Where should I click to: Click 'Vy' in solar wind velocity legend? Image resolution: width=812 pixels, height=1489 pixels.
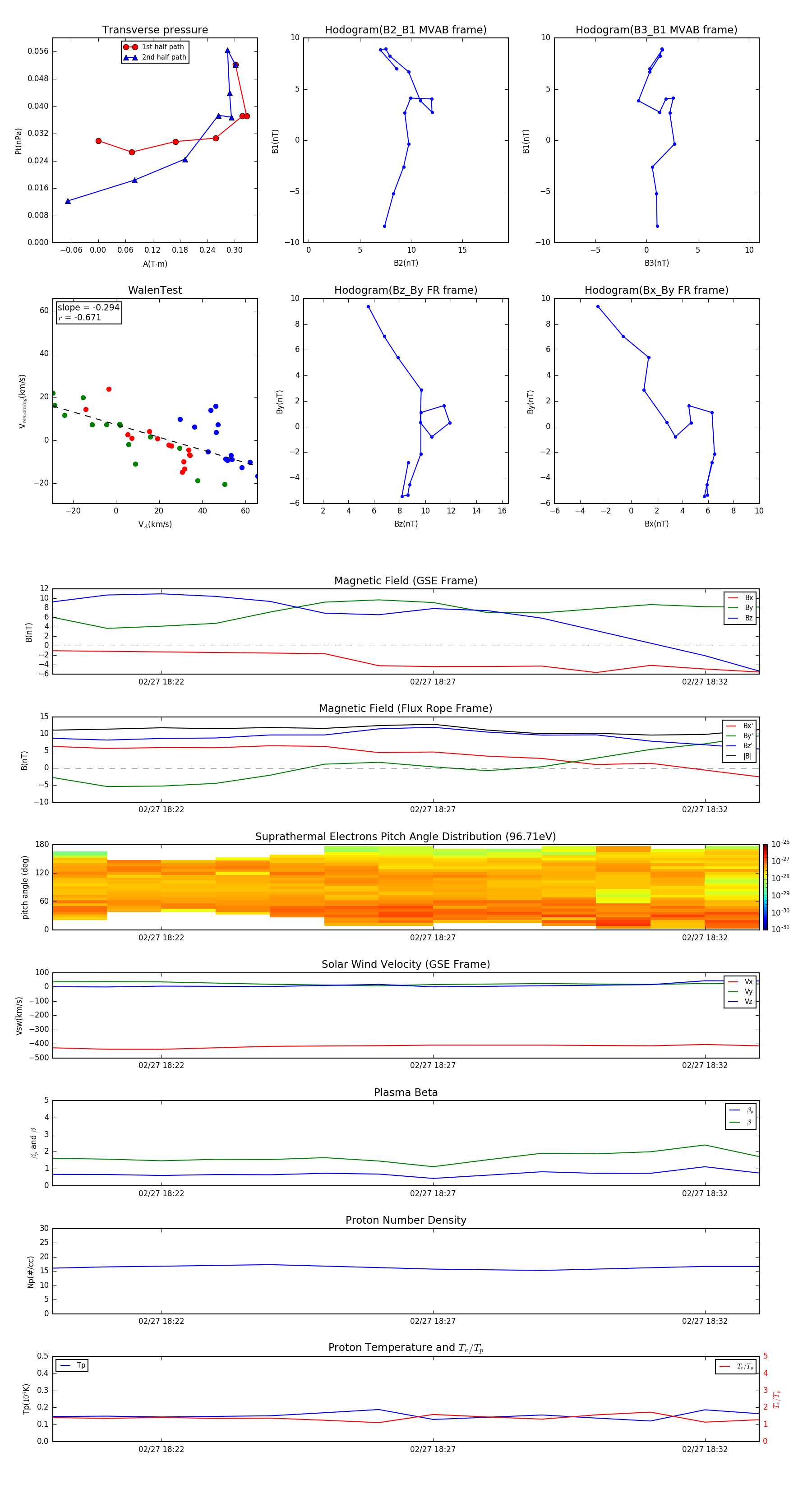[x=741, y=991]
